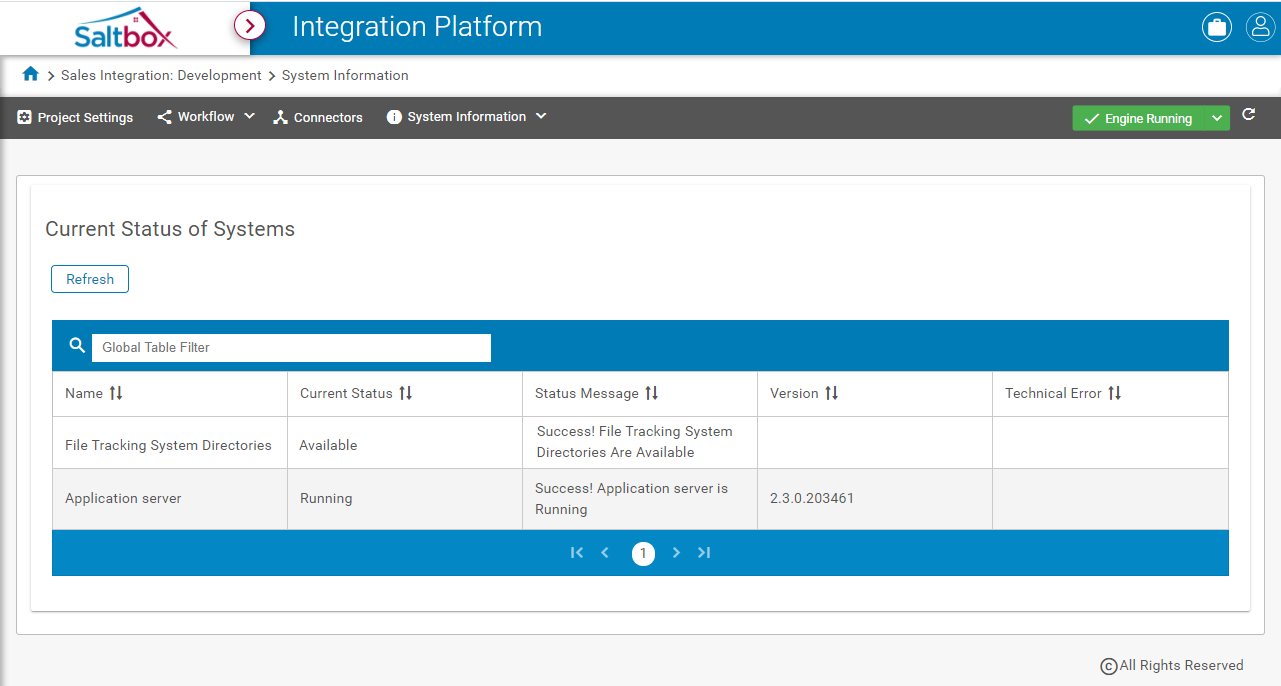
Task: Click Integration Platform title
Action: click(417, 27)
